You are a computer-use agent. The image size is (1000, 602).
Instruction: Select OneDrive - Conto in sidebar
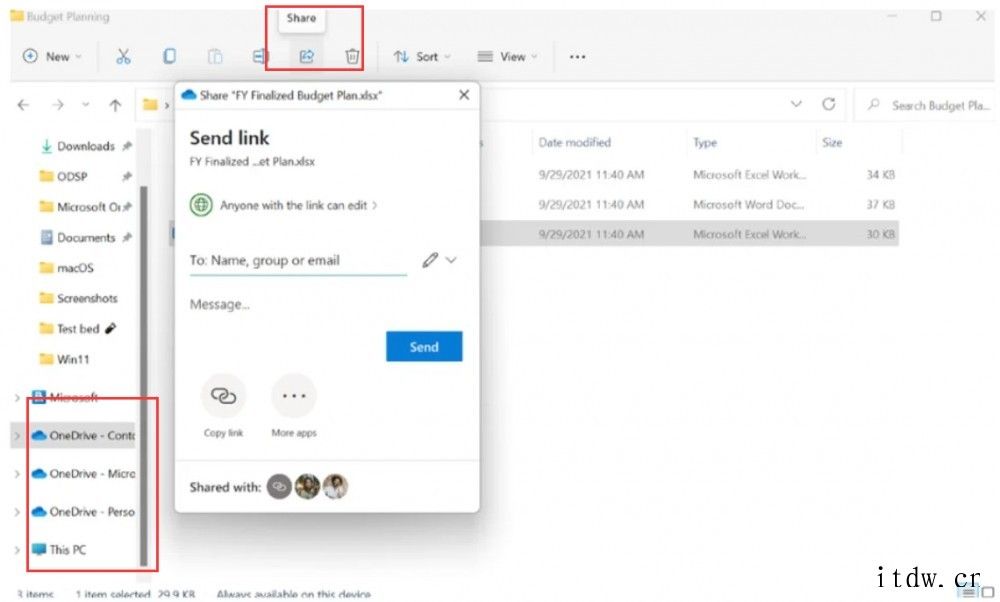coord(83,436)
